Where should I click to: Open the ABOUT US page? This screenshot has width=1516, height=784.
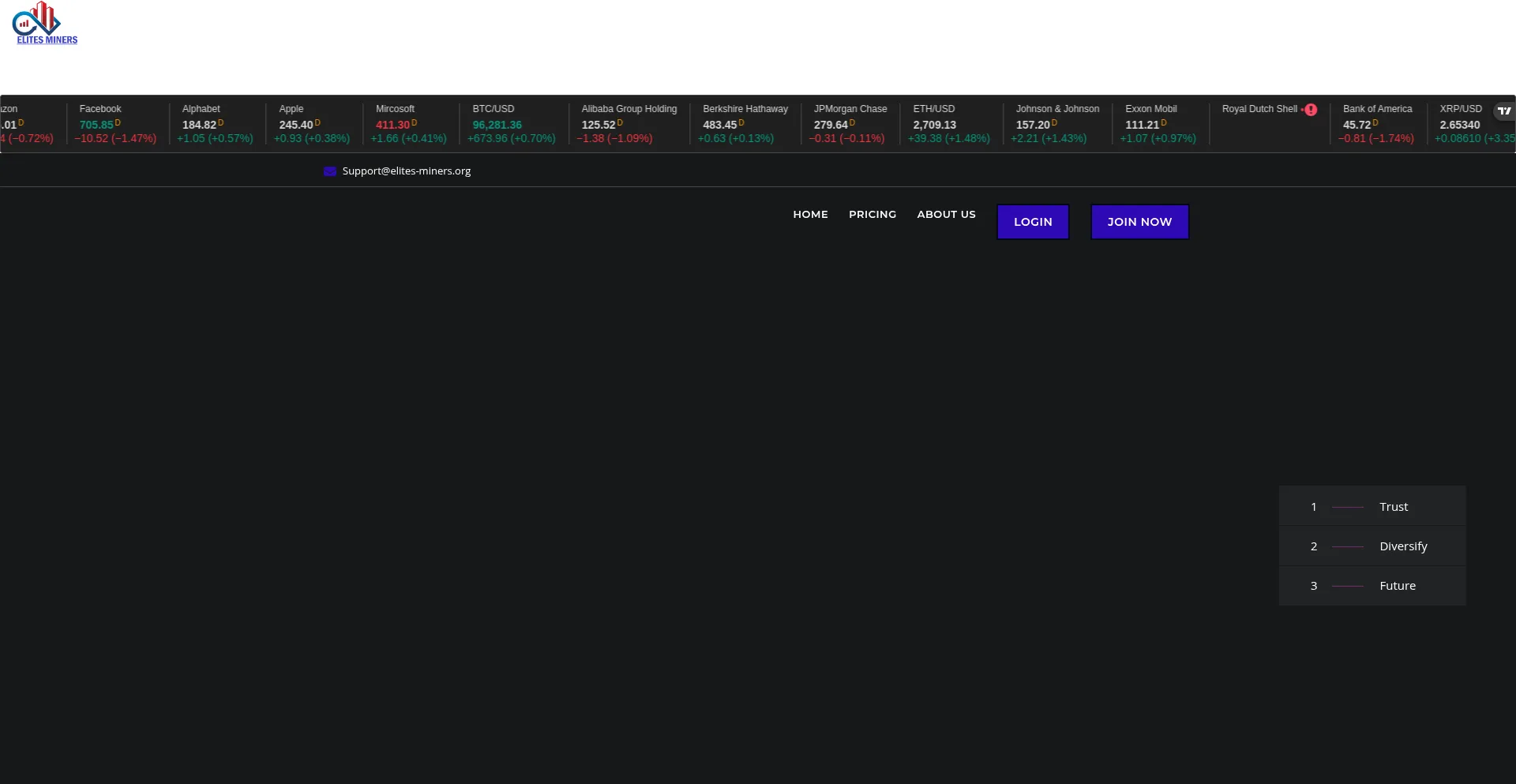(946, 215)
